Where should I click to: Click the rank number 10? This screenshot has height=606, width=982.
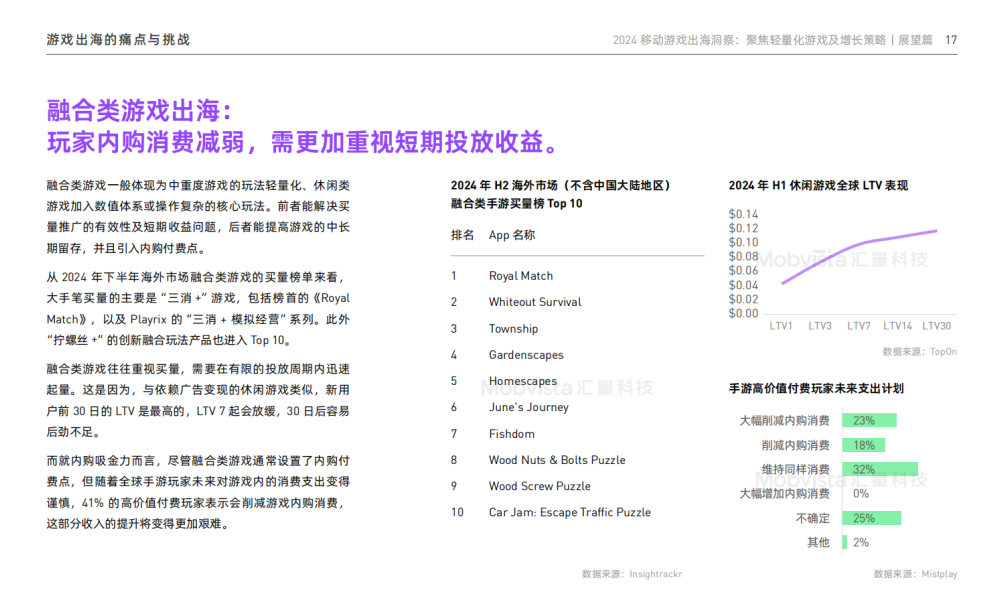457,512
